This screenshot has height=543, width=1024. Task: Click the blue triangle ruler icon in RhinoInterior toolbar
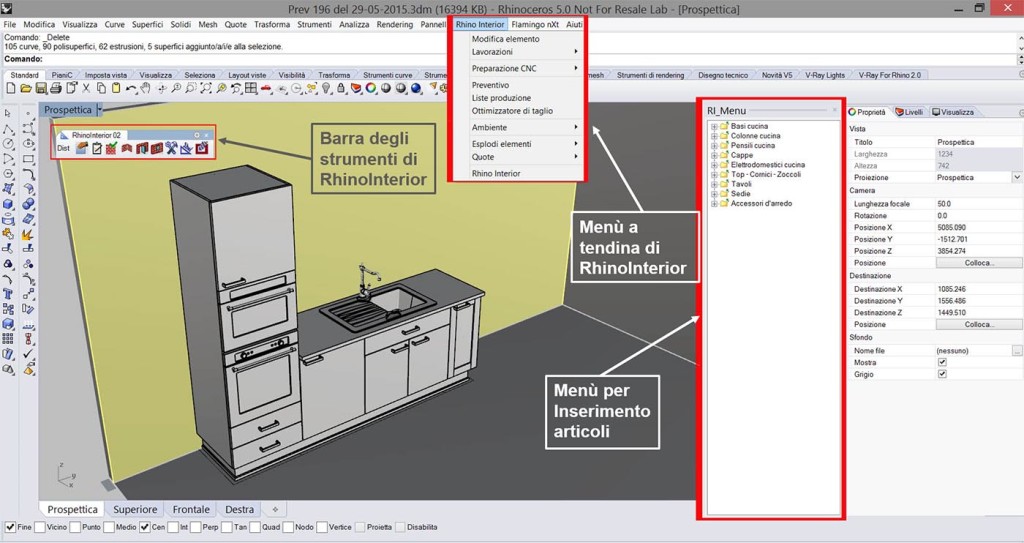coord(186,148)
